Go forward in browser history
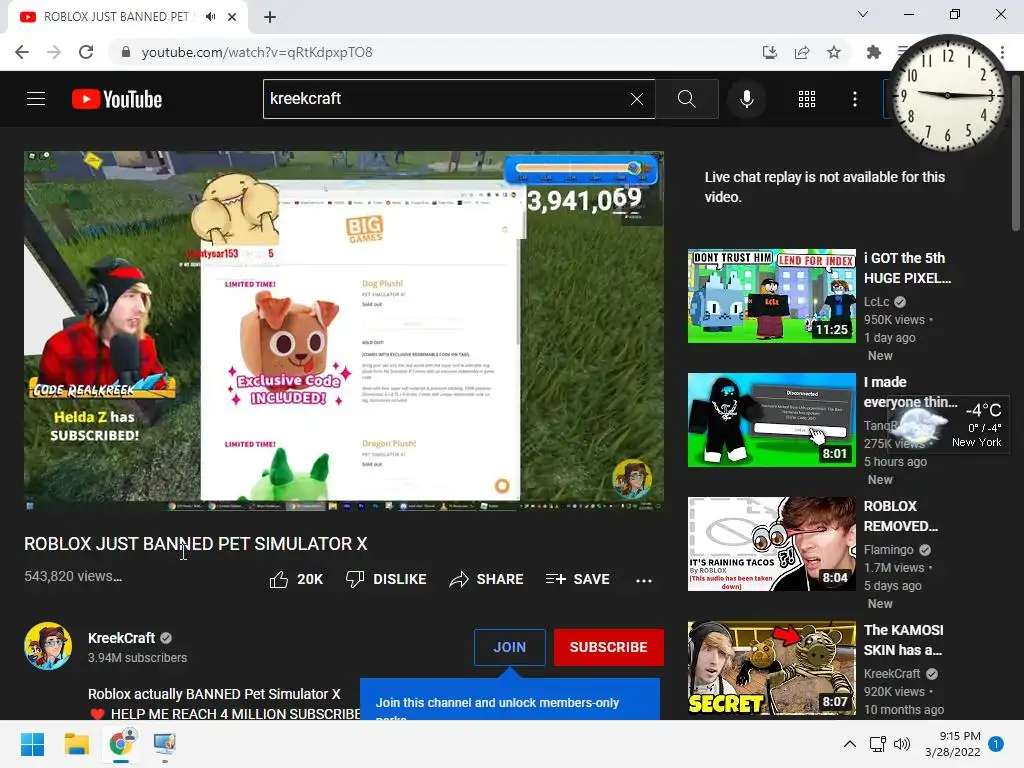Image resolution: width=1024 pixels, height=768 pixels. coord(54,52)
